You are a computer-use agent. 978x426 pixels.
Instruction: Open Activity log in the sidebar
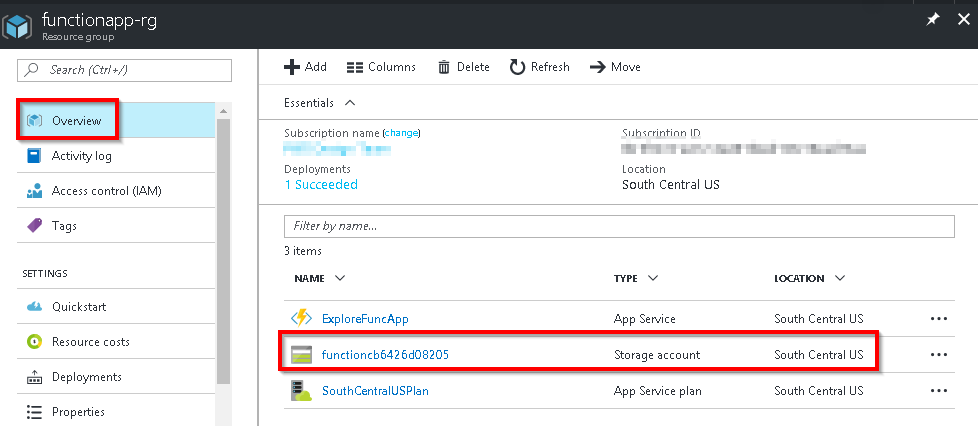point(82,156)
